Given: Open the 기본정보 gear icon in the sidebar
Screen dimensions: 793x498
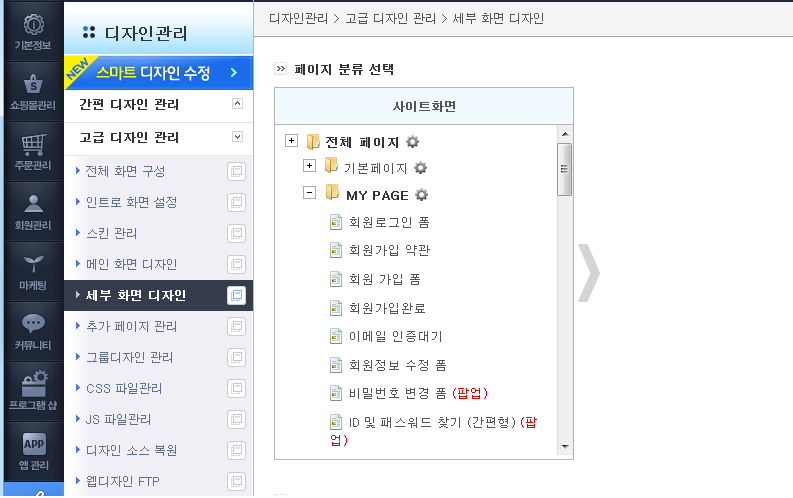Looking at the screenshot, I should tap(33, 25).
